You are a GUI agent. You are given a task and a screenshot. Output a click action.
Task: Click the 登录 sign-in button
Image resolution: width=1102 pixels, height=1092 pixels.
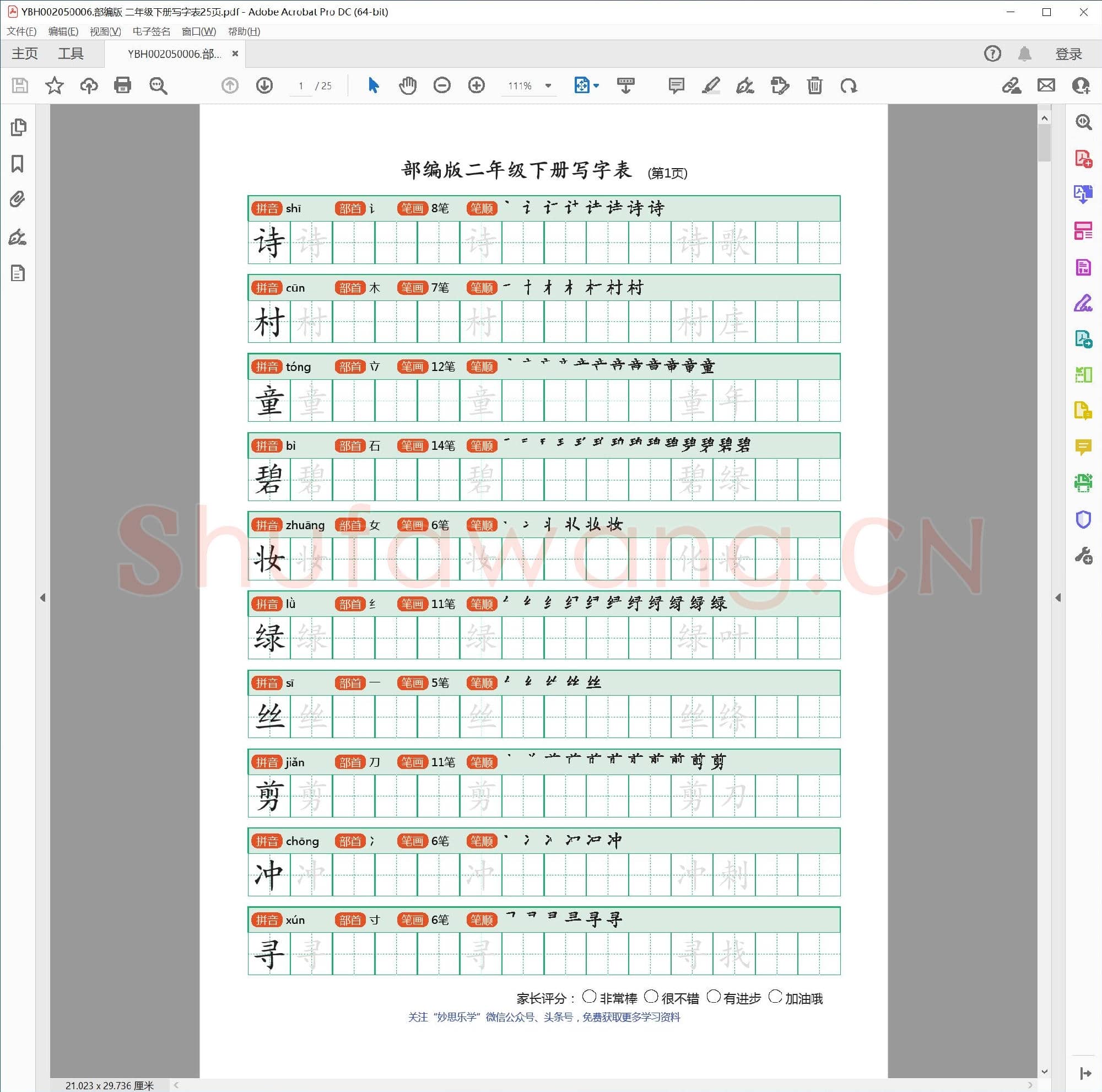(1068, 53)
